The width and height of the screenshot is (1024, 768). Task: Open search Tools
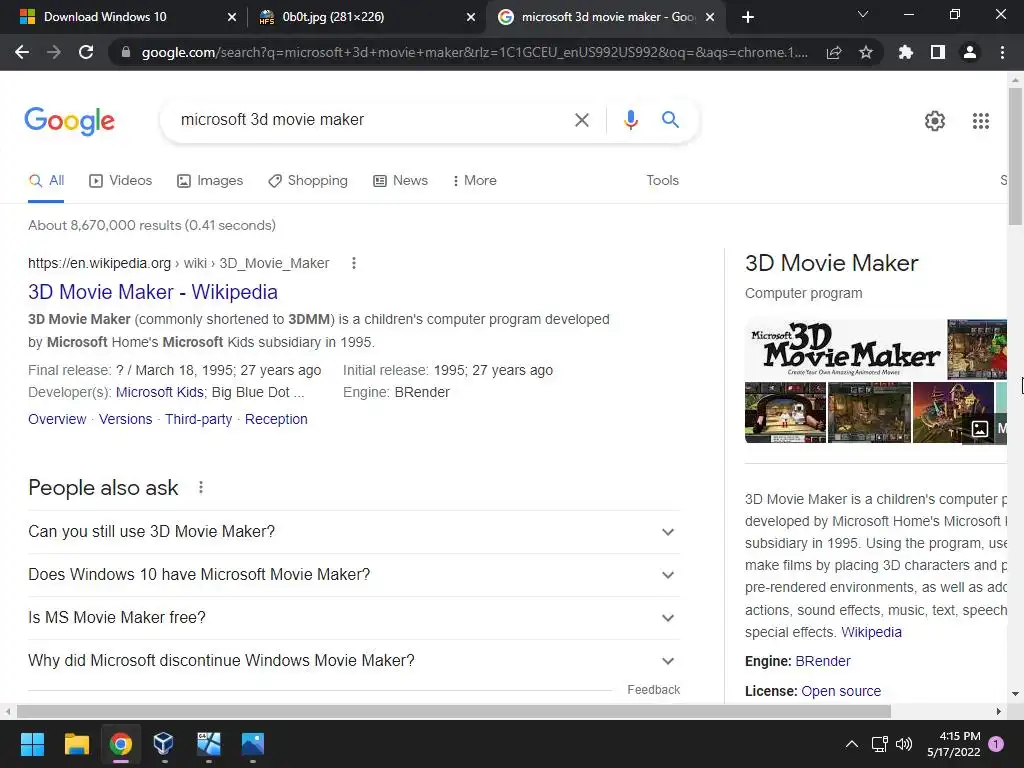point(662,181)
